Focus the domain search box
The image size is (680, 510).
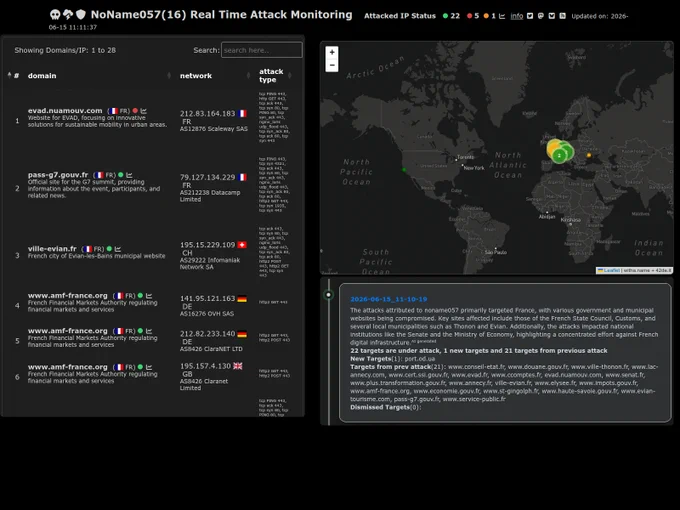[x=262, y=50]
